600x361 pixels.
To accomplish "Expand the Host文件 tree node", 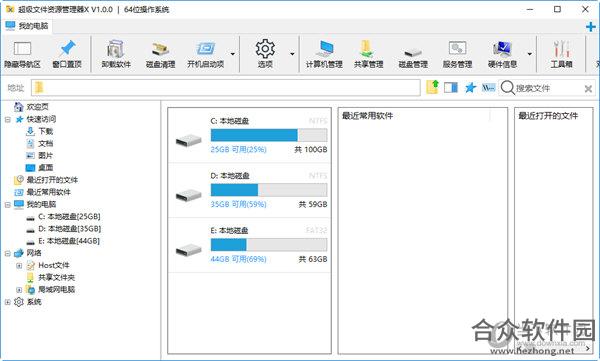I will coord(19,265).
